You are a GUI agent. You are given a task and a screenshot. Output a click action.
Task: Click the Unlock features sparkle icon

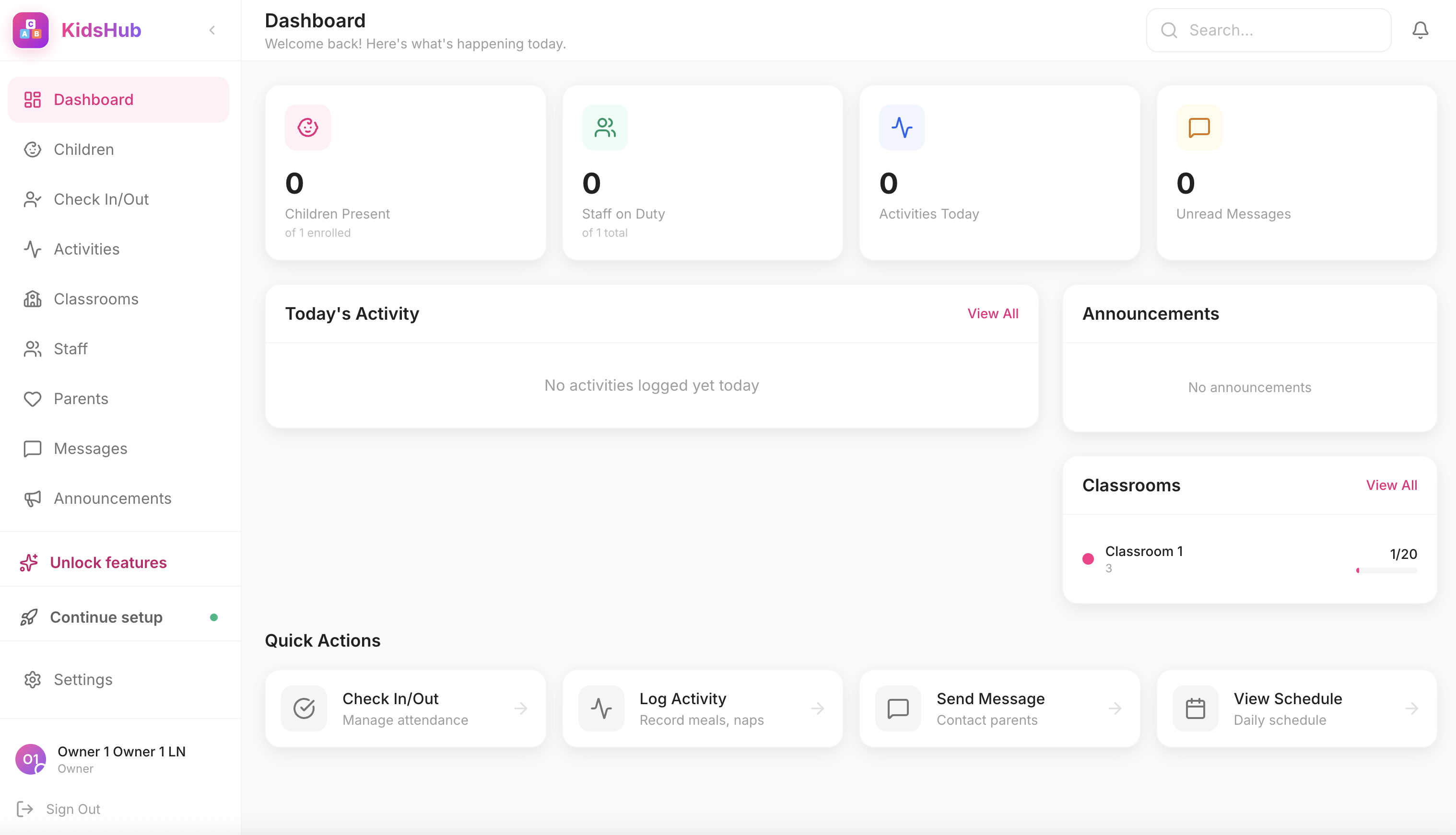click(x=29, y=563)
